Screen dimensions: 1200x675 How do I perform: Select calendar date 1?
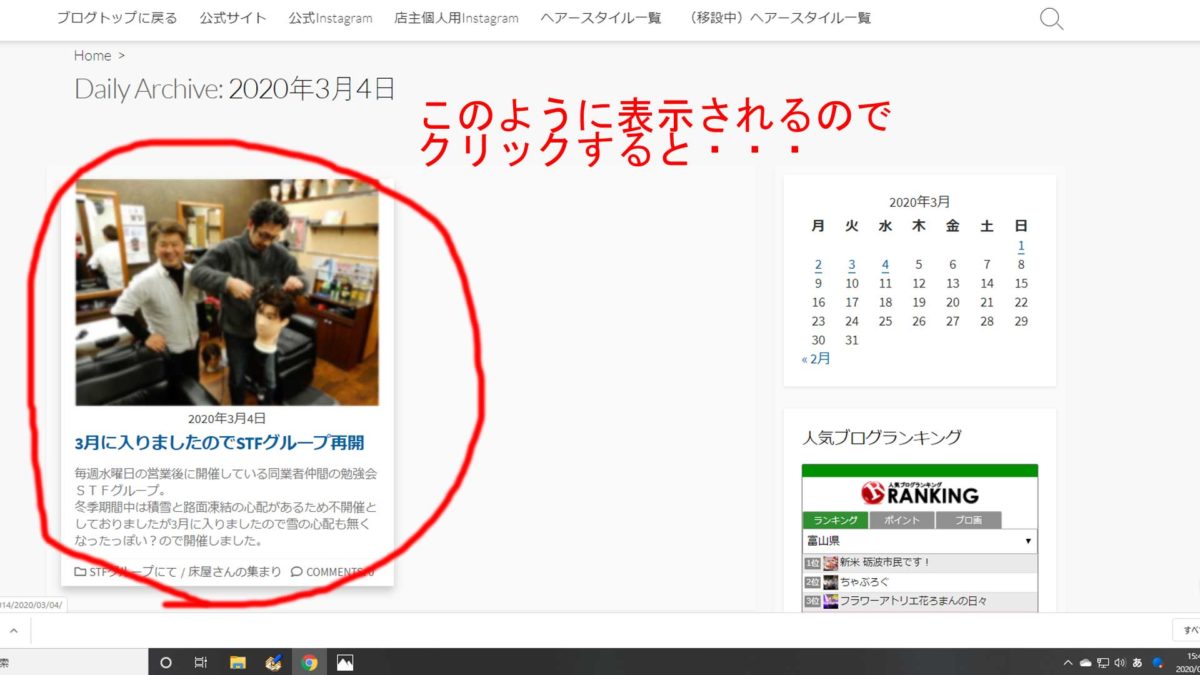(x=1021, y=246)
